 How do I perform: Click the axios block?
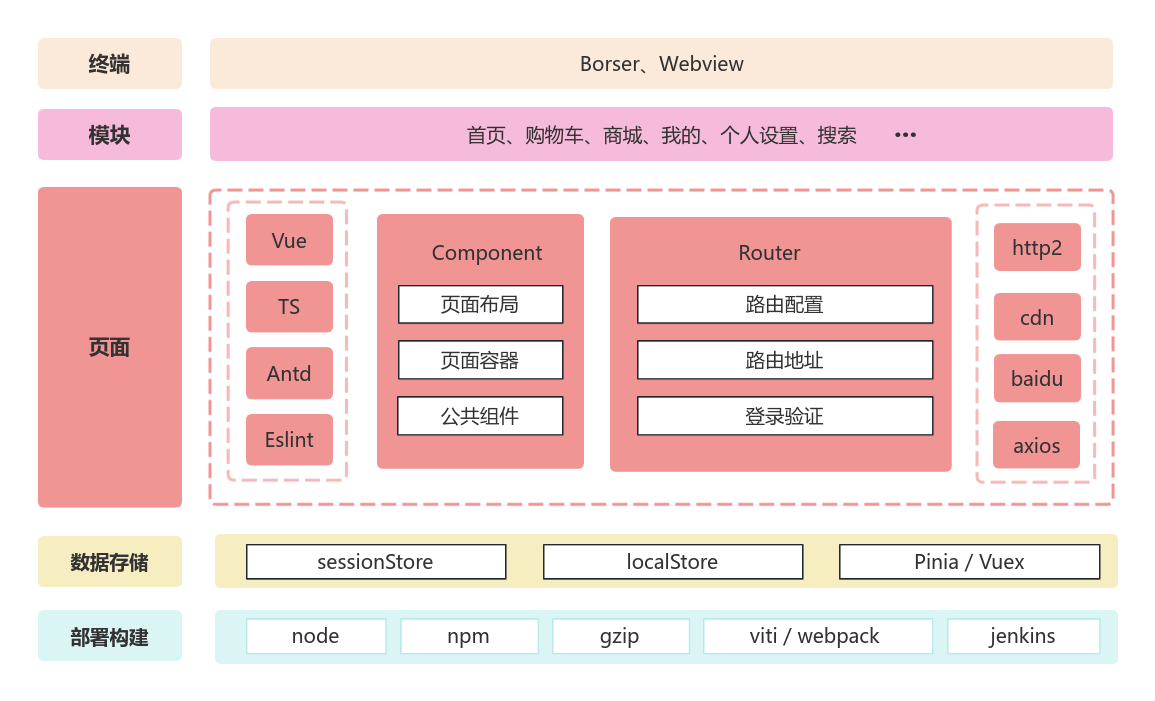1036,445
